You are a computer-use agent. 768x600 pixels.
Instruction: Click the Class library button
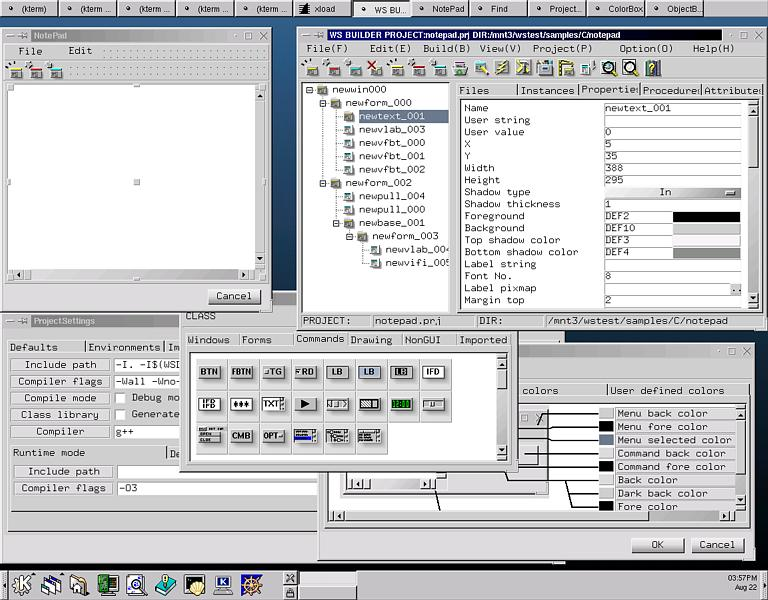[60, 414]
